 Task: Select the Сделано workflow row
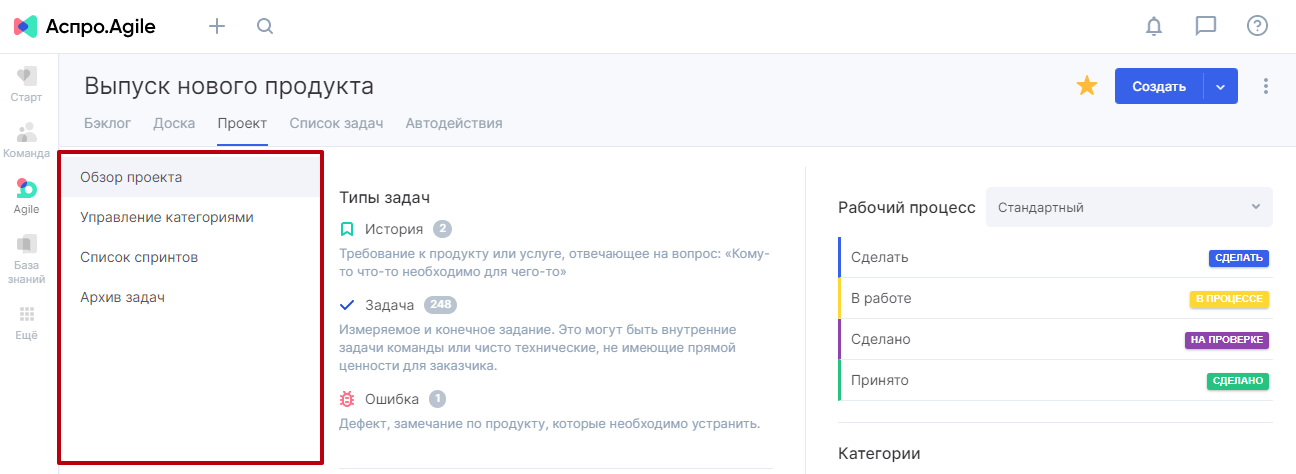[x=1055, y=339]
